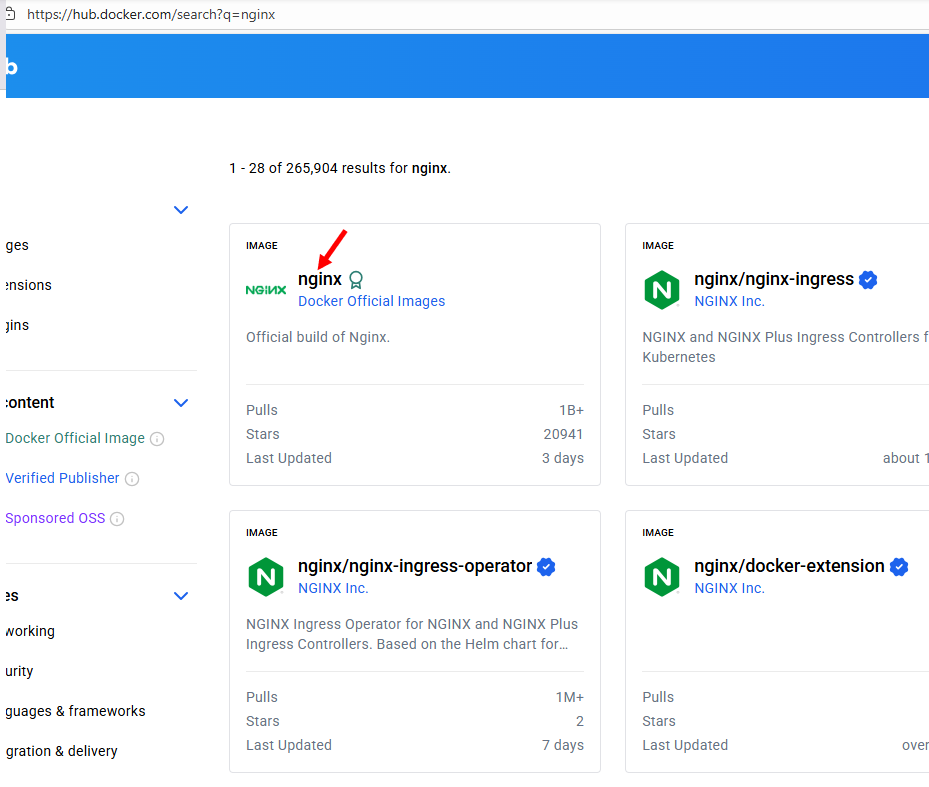Screen dimensions: 929x787
Task: Open NGINX Inc. link under nginx-ingress-operator
Action: [333, 588]
